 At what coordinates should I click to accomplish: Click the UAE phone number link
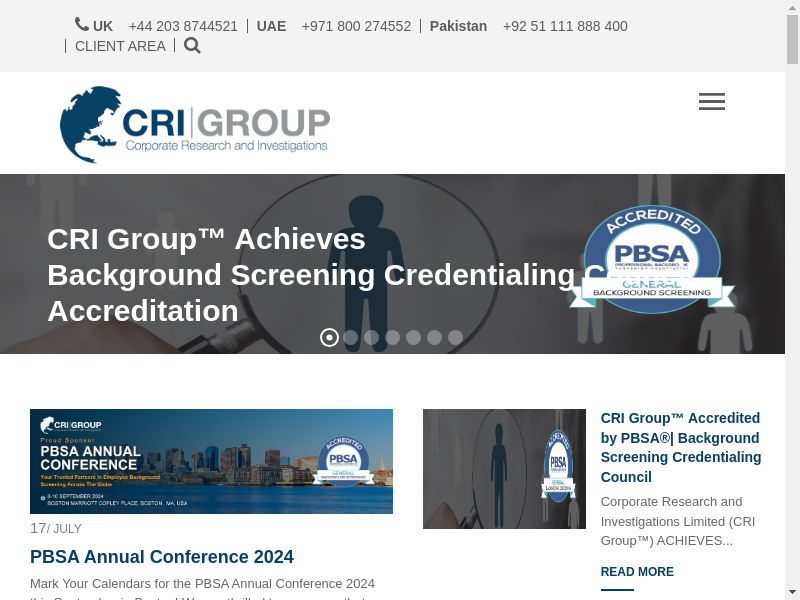[x=356, y=26]
